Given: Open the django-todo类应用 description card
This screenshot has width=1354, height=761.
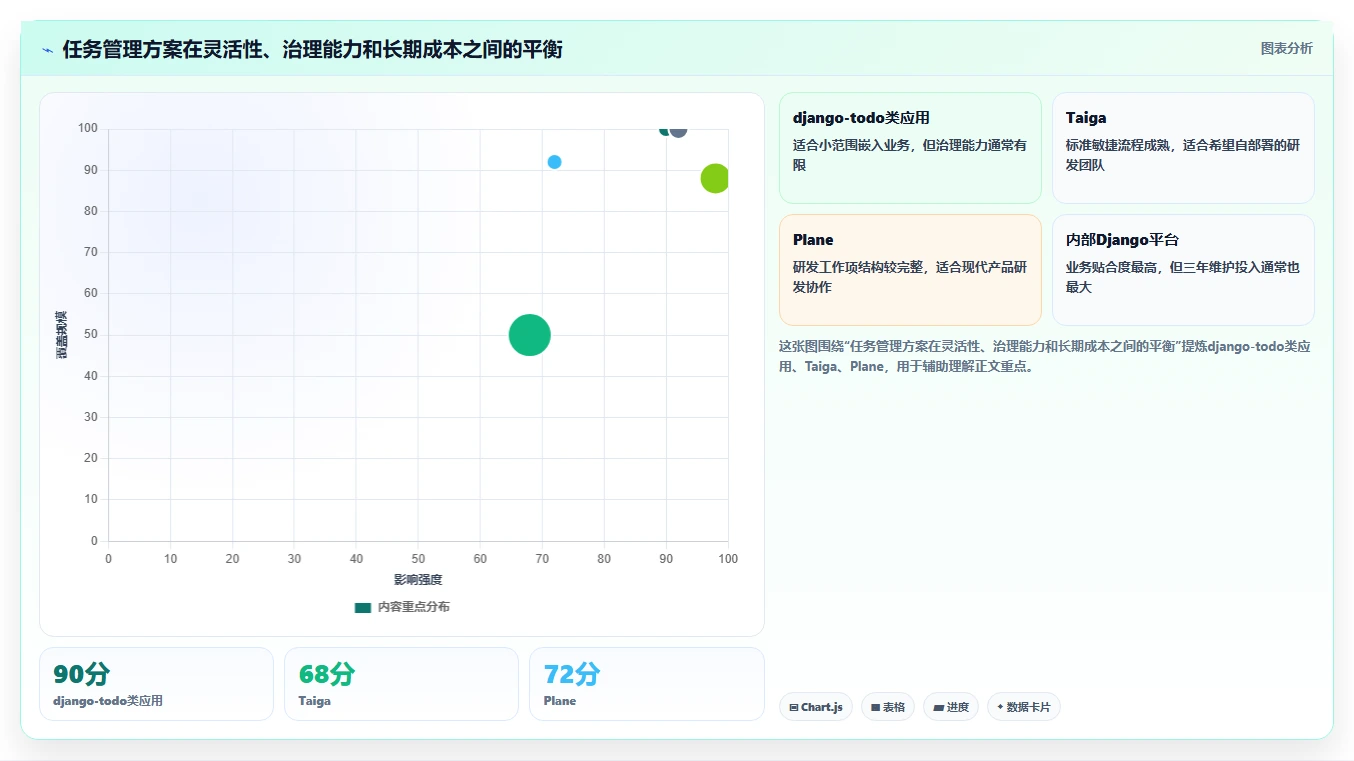Looking at the screenshot, I should click(910, 148).
